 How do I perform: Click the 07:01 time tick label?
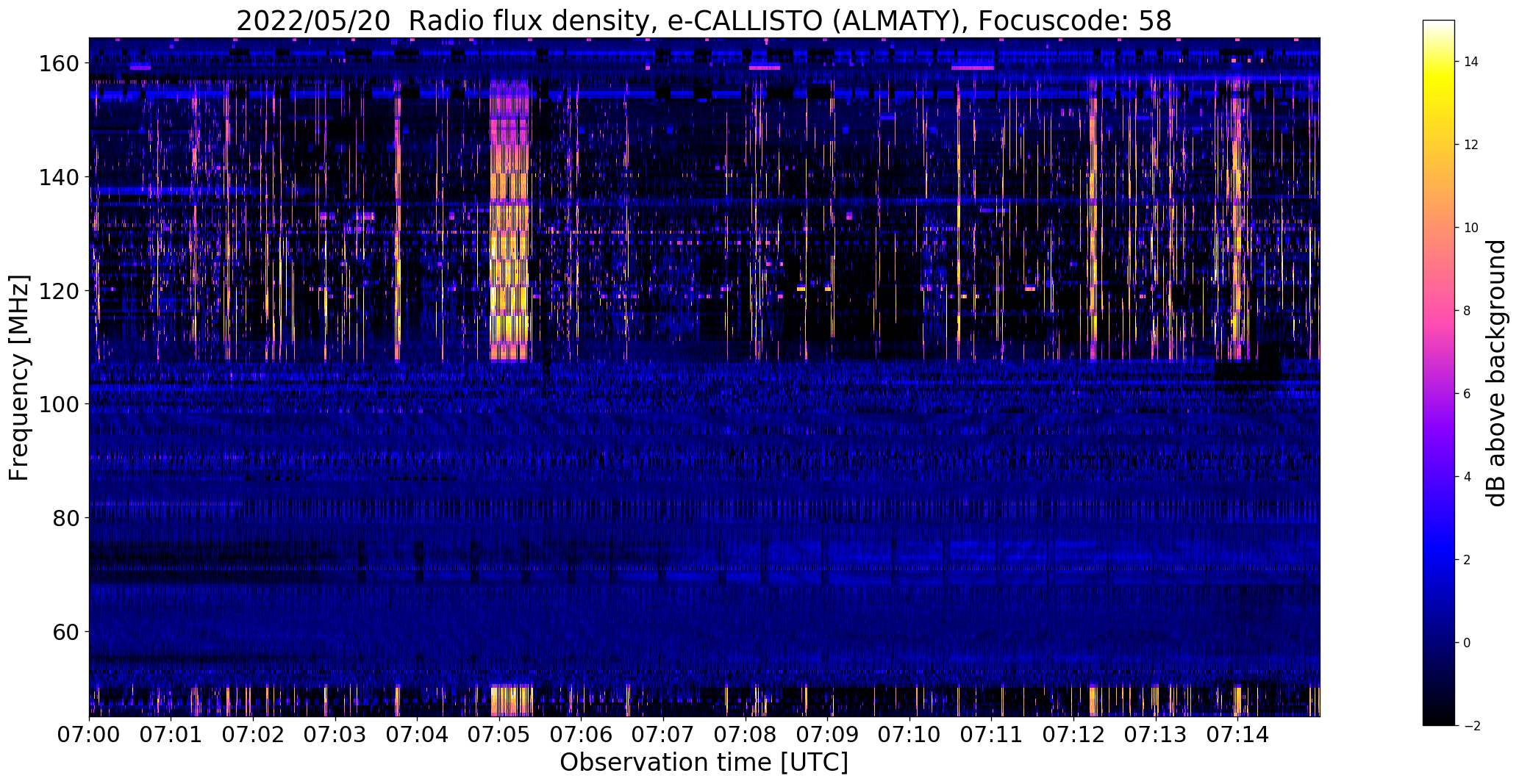click(171, 733)
